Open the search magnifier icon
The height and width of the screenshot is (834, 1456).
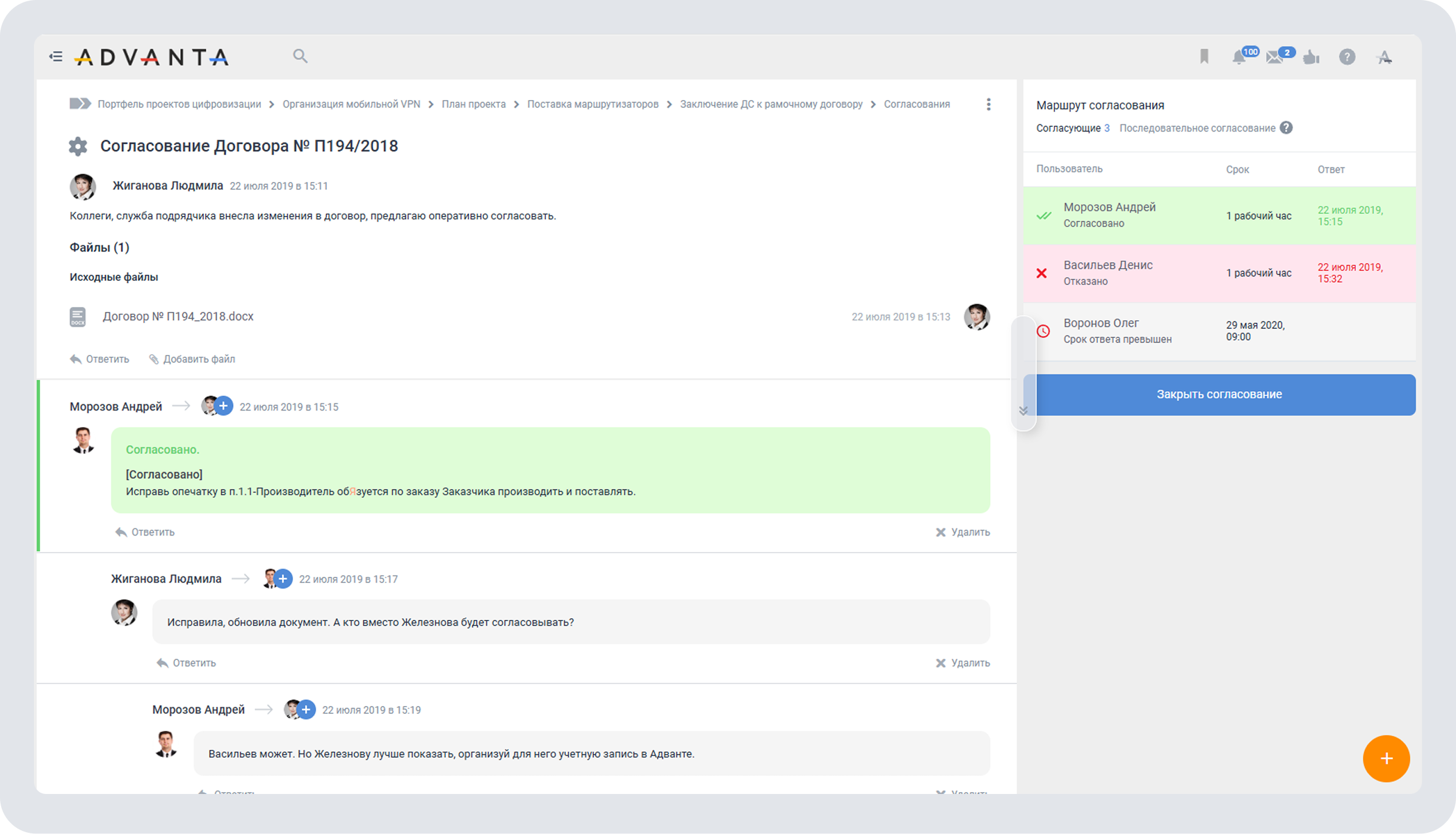pyautogui.click(x=300, y=56)
